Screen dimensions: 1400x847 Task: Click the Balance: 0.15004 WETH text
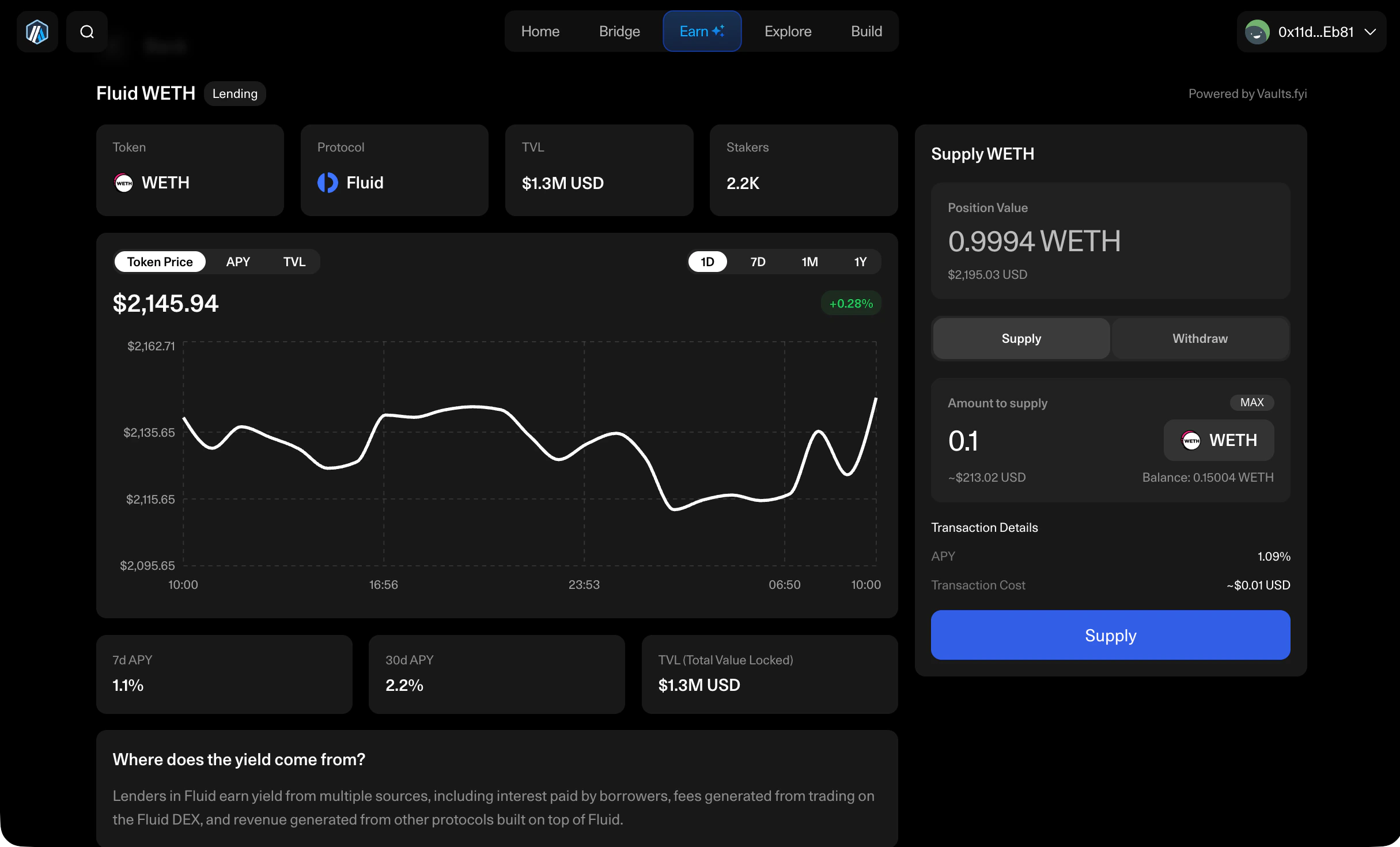[x=1208, y=477]
